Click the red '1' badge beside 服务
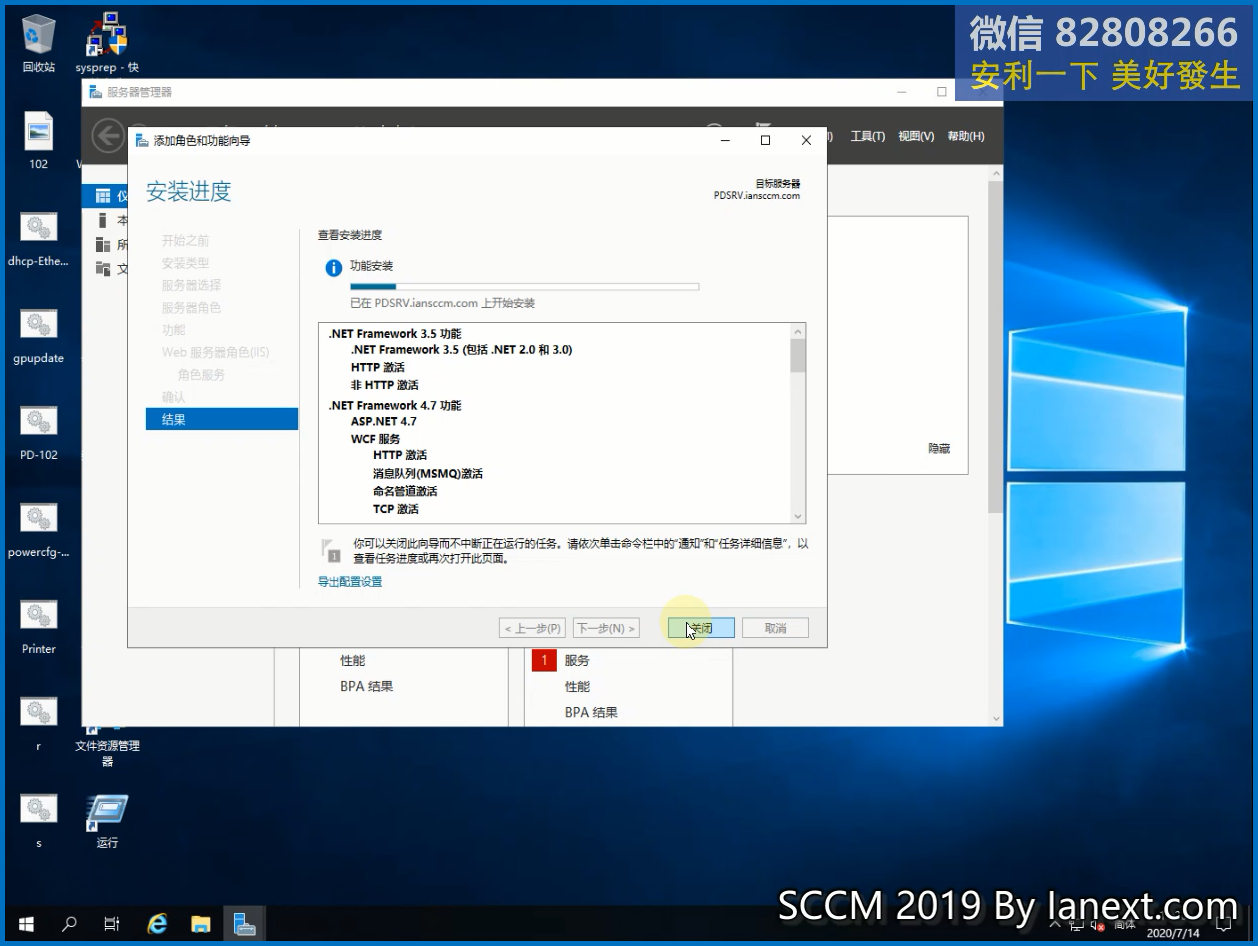 tap(544, 660)
